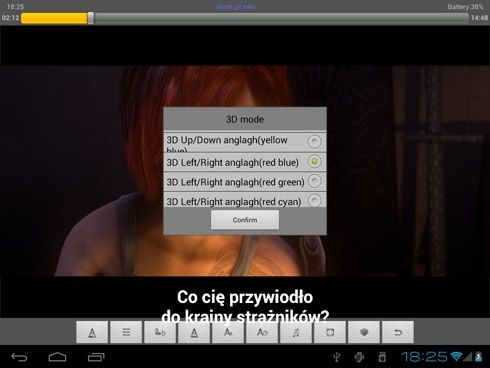This screenshot has height=368, width=490.
Task: Click the Aa subtitle font size icon
Action: [228, 332]
